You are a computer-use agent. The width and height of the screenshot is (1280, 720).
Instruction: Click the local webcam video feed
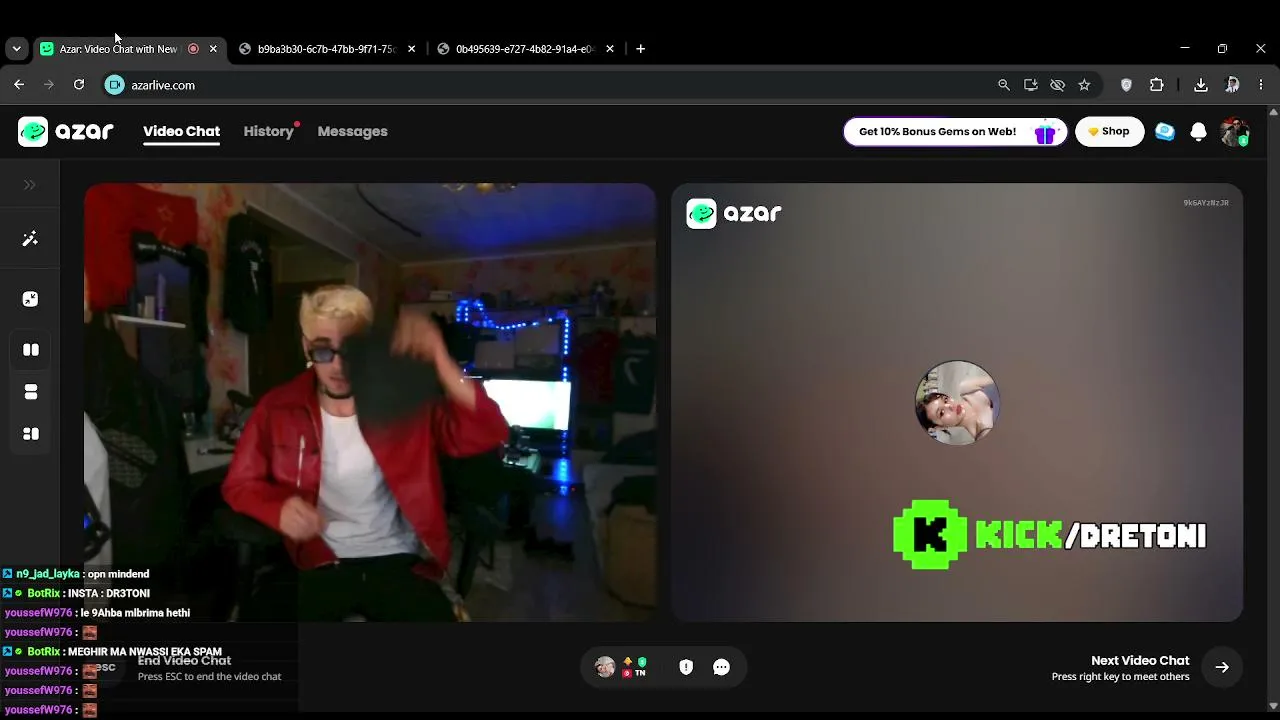(370, 402)
